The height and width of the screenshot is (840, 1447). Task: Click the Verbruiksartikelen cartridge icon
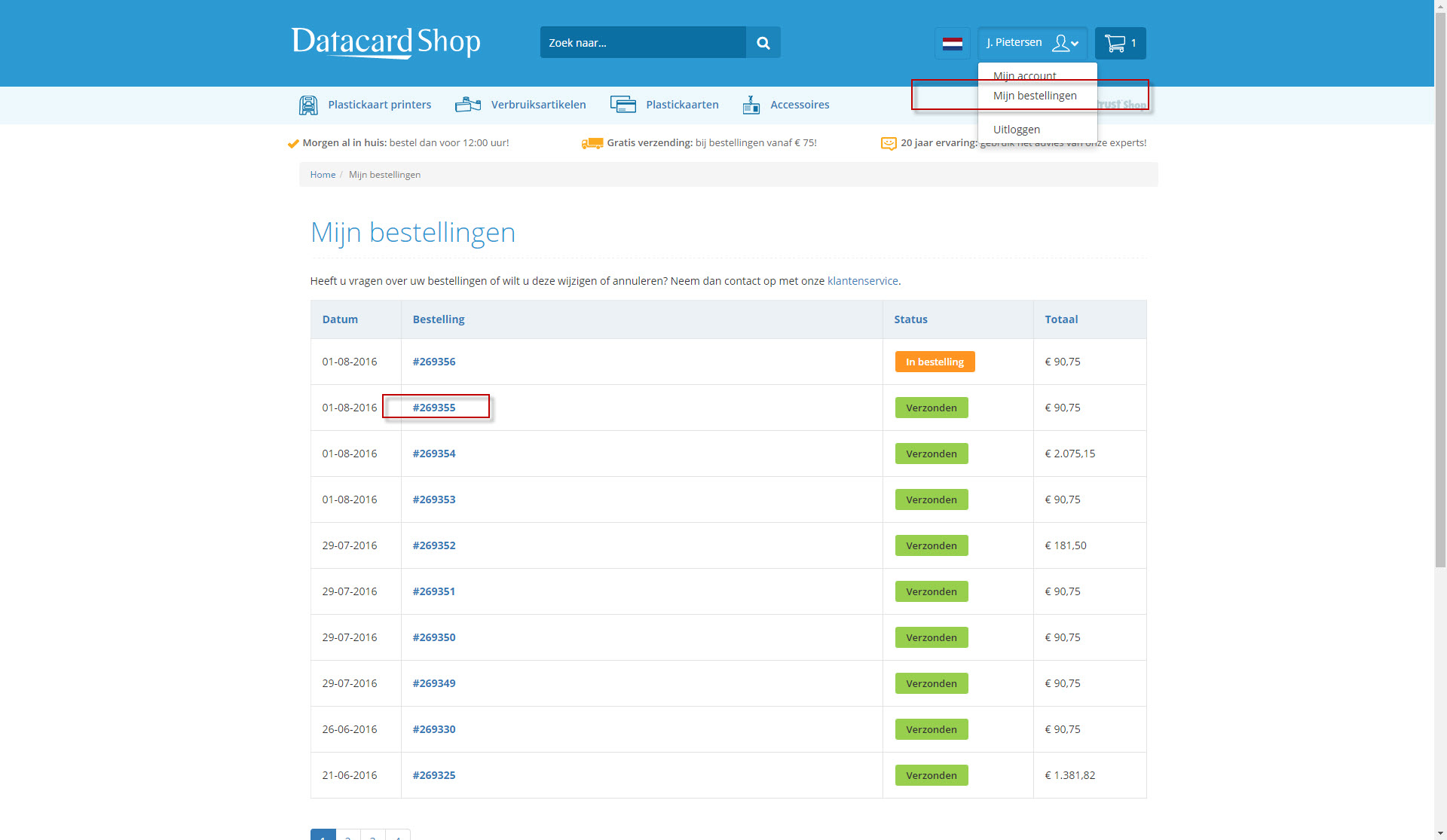(x=468, y=105)
